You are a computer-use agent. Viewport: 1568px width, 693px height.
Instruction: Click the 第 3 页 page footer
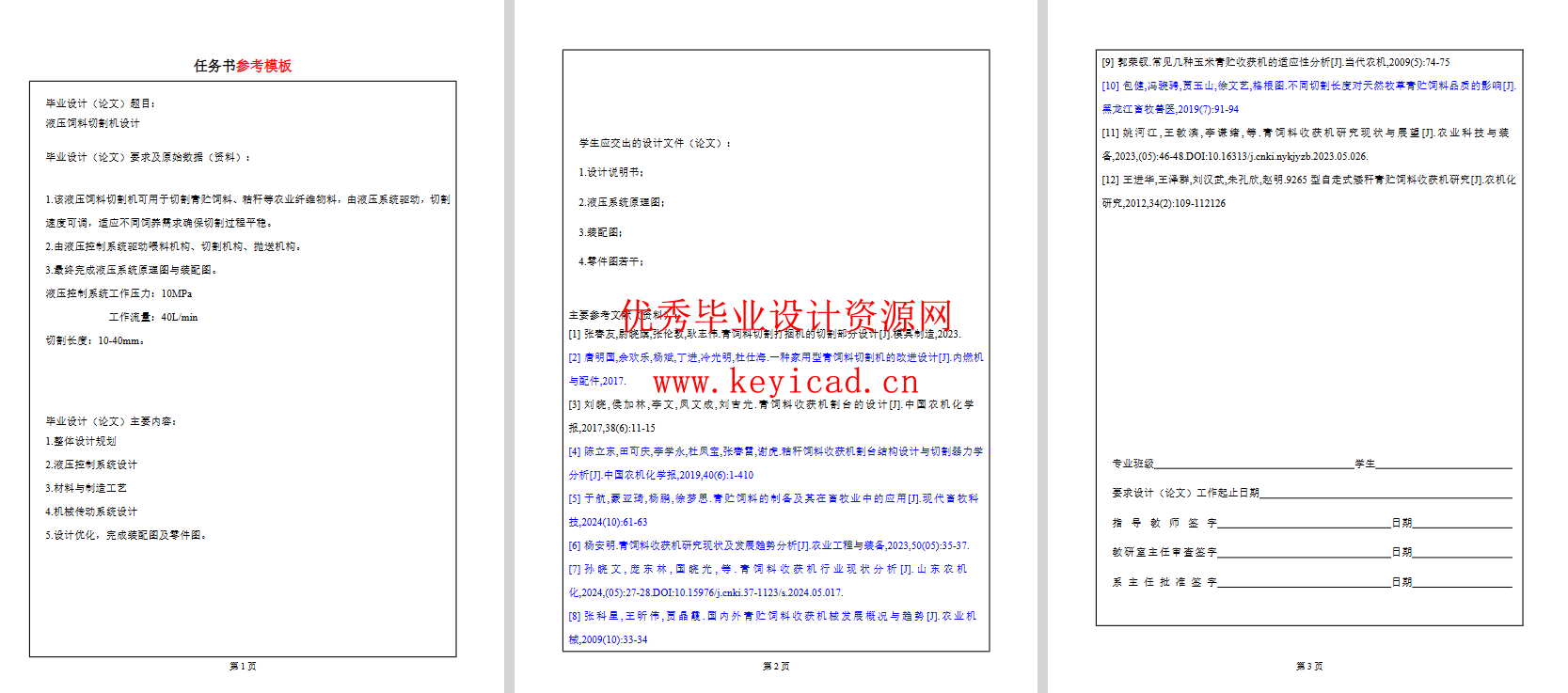1309,666
